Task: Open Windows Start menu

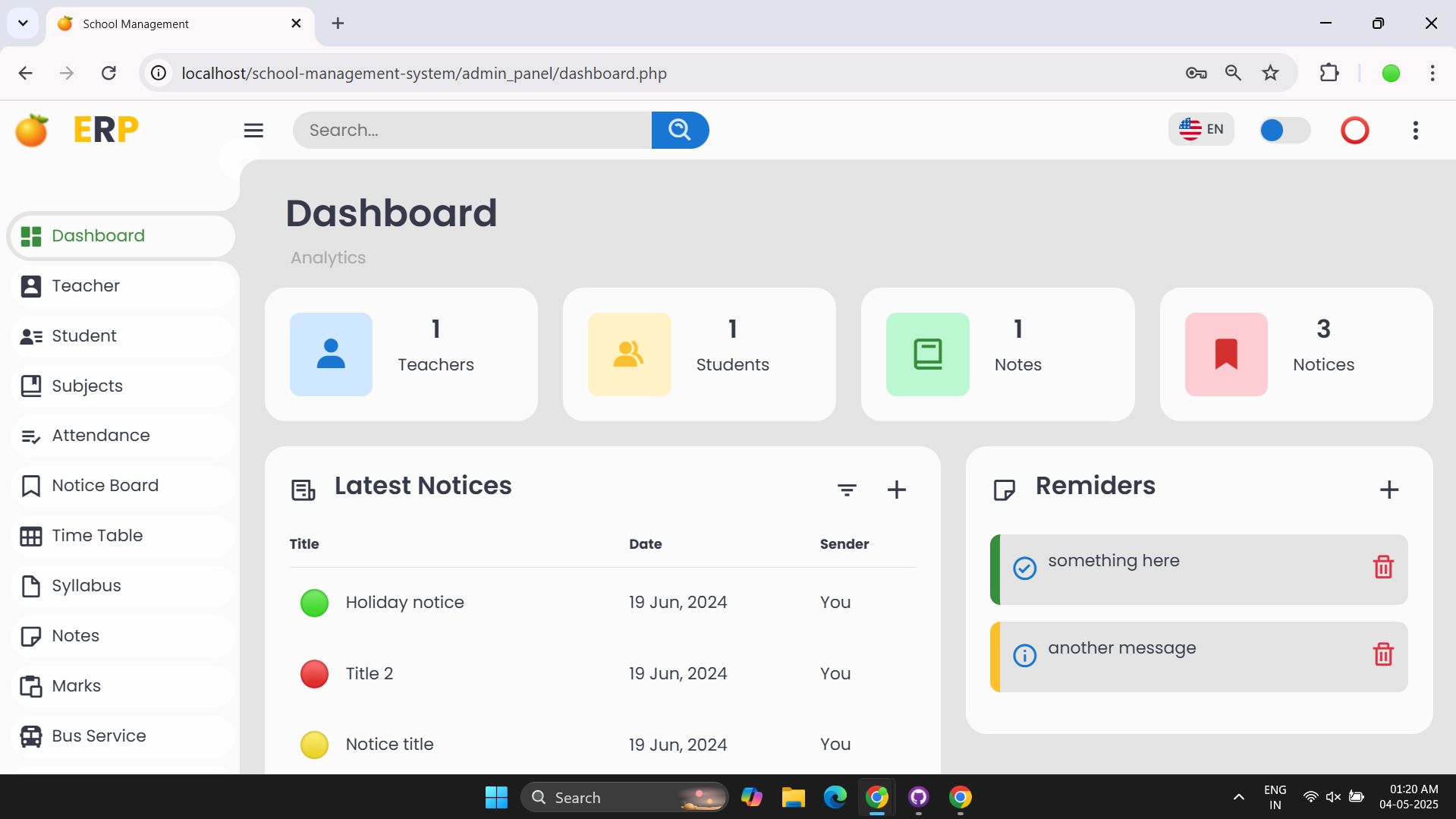Action: [496, 797]
